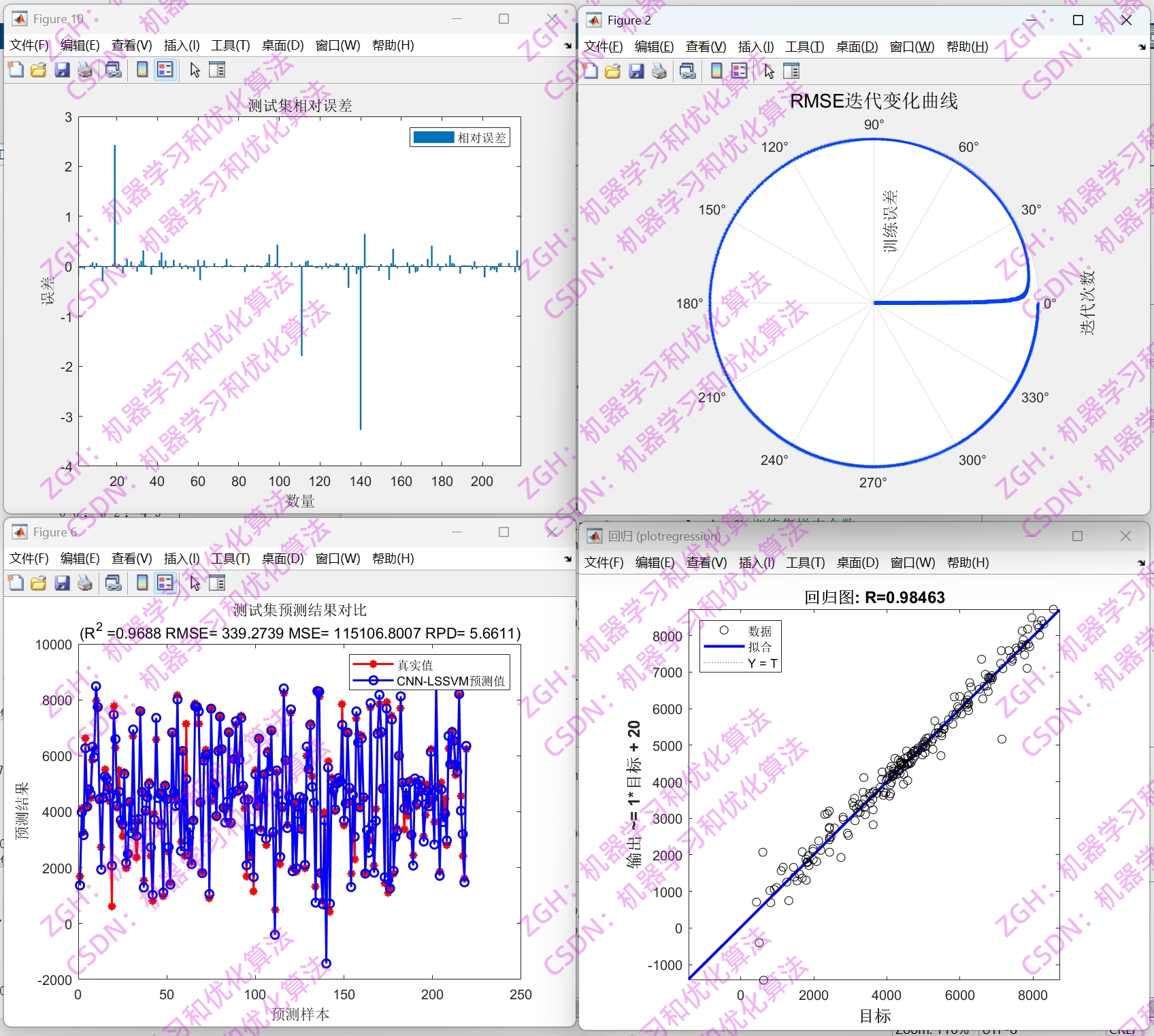Open 插入(I) menu in Figure 6
1154x1036 pixels.
(182, 558)
